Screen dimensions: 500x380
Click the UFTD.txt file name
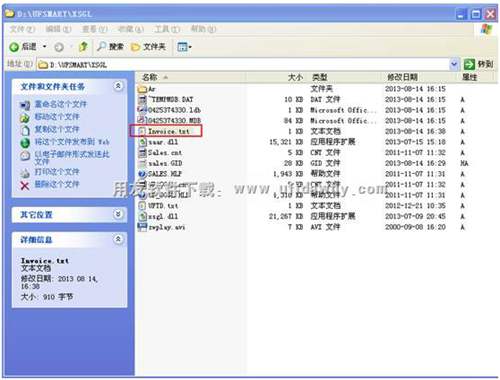[163, 206]
